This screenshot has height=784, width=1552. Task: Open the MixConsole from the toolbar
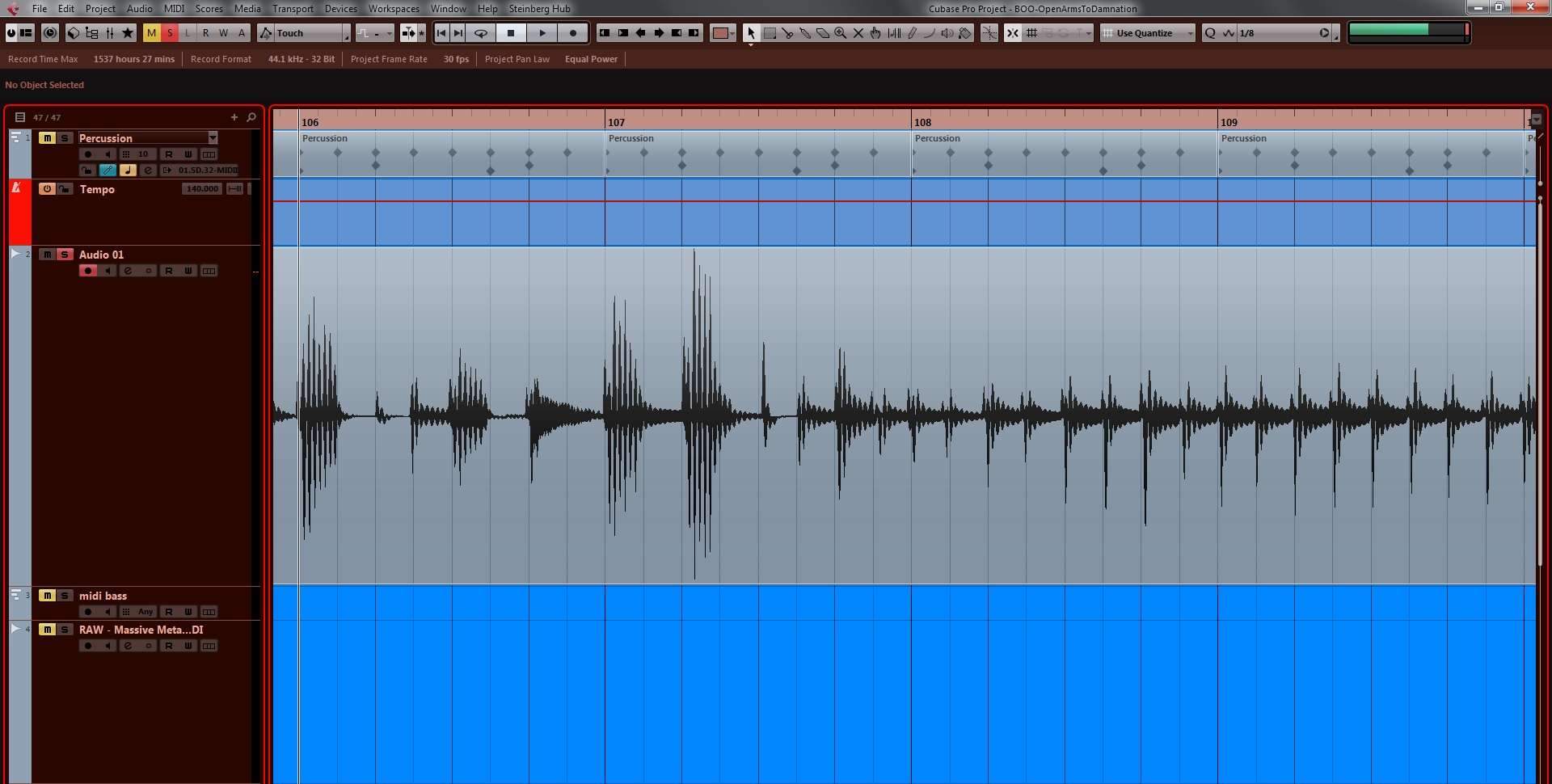pos(110,33)
